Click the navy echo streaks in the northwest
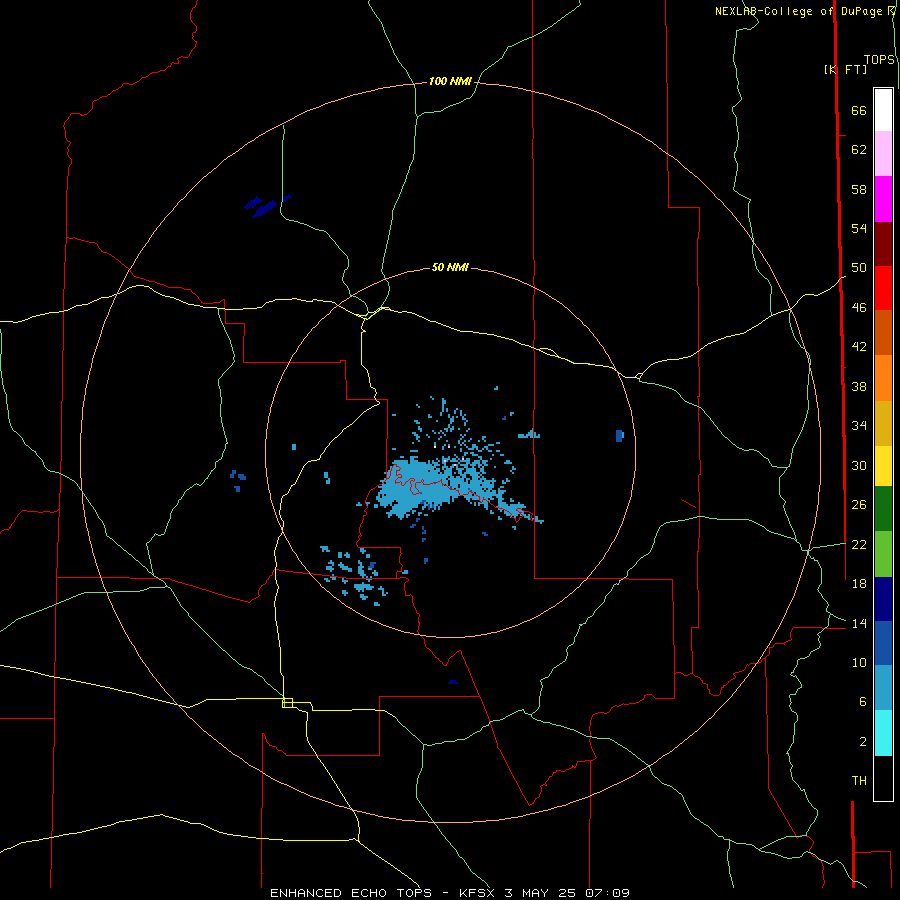The image size is (900, 900). 267,205
